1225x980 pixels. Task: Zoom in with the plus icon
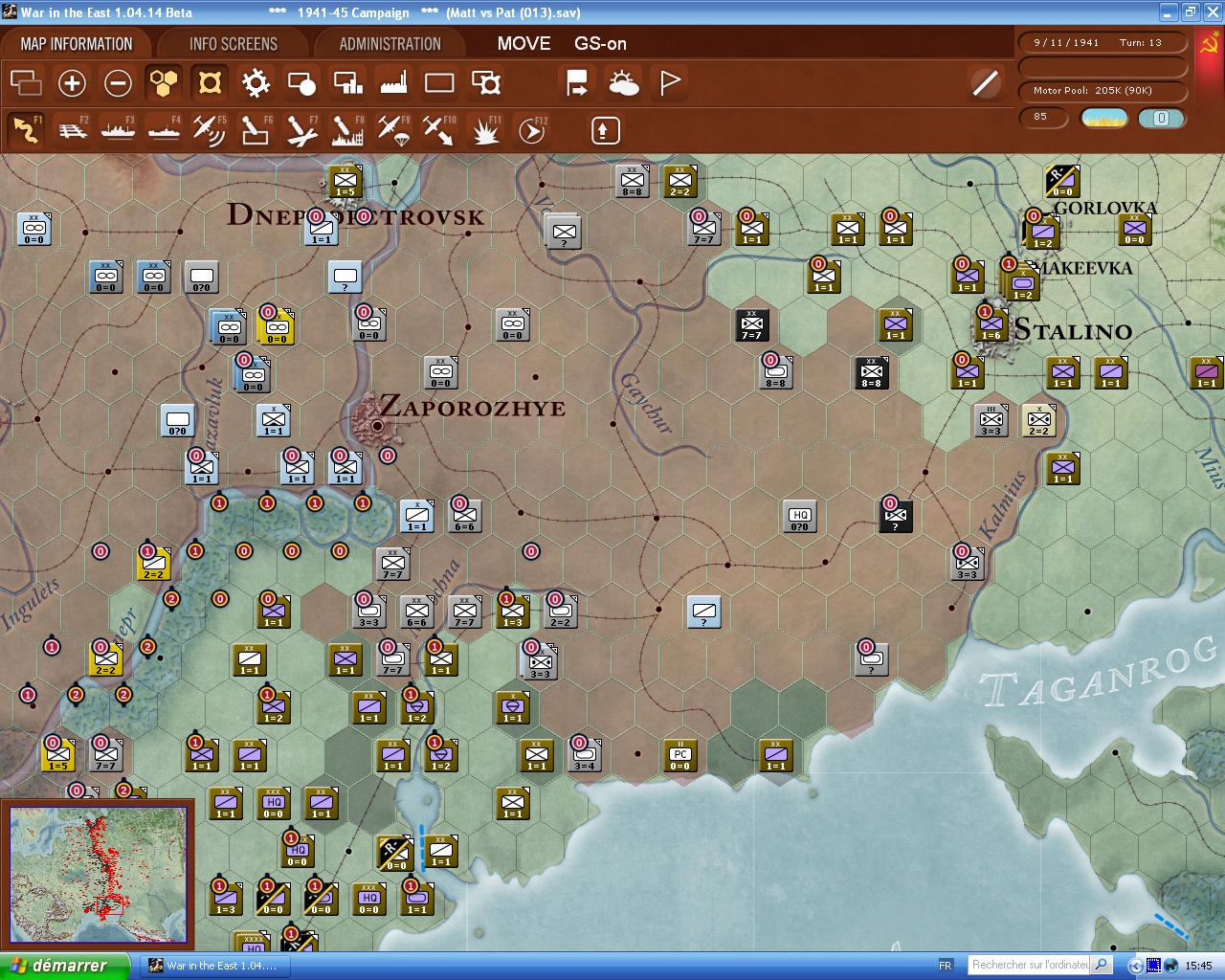pyautogui.click(x=72, y=83)
